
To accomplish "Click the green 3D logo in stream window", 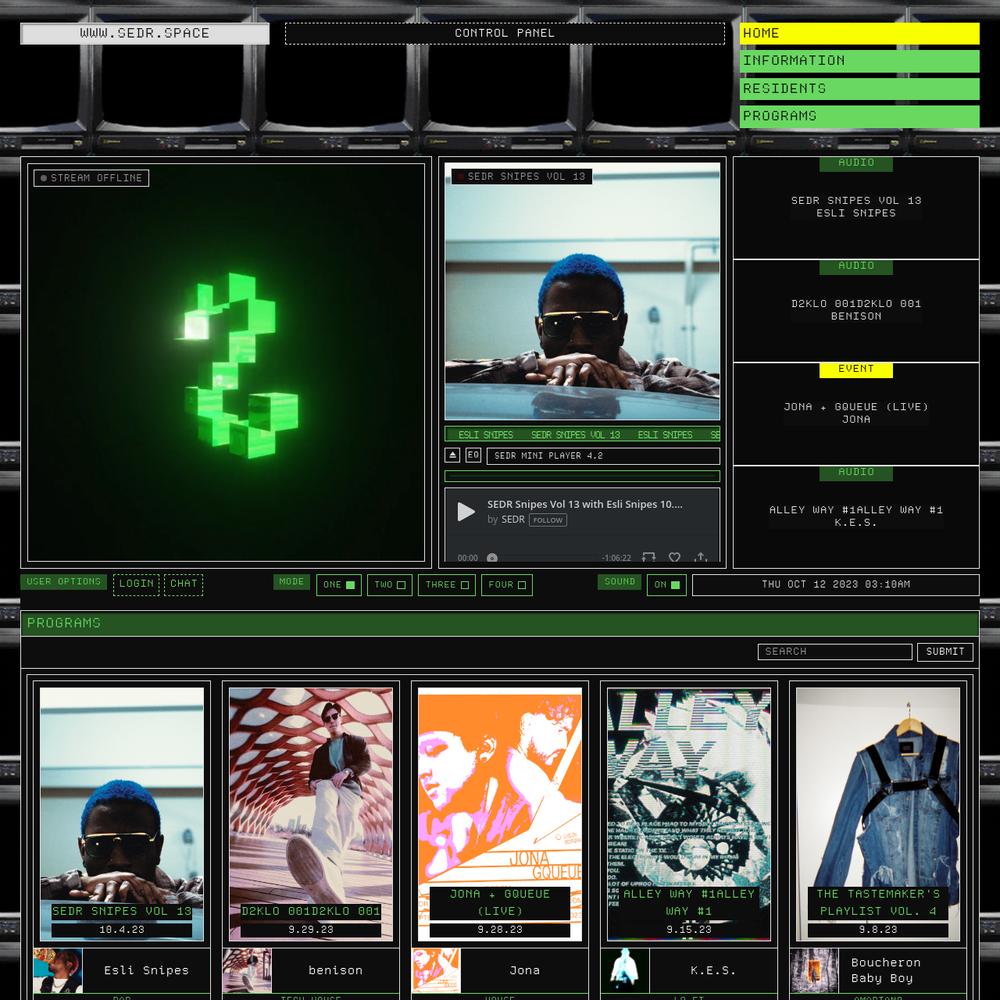I will pyautogui.click(x=236, y=365).
